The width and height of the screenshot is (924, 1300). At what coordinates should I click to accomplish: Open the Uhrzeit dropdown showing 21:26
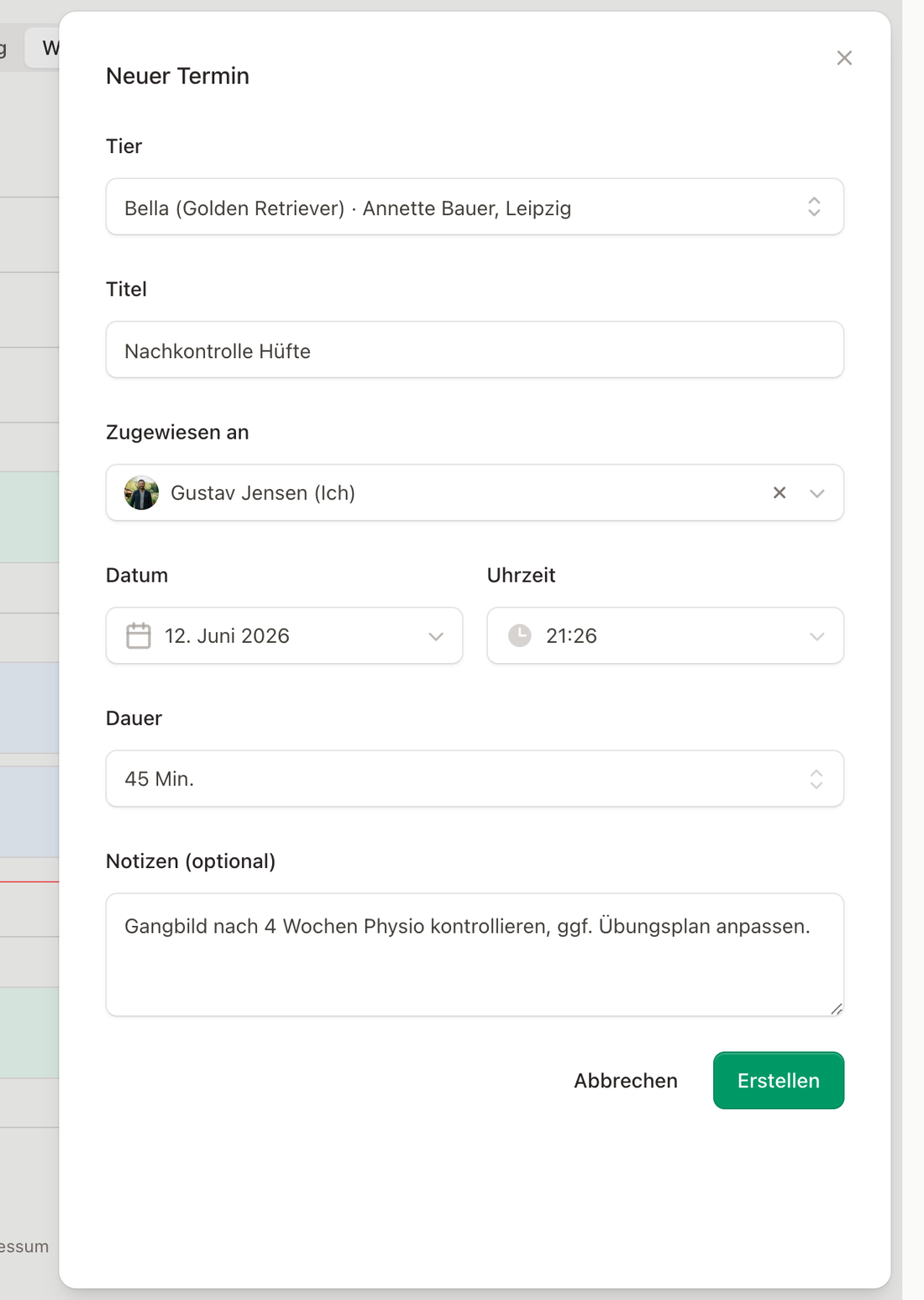[665, 635]
